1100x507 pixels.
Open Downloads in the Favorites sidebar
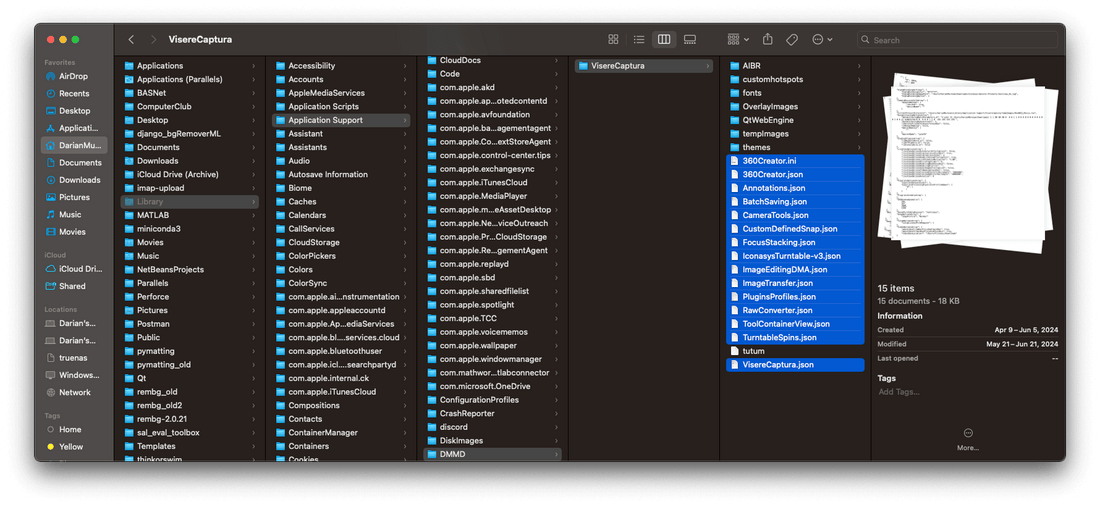[x=74, y=180]
